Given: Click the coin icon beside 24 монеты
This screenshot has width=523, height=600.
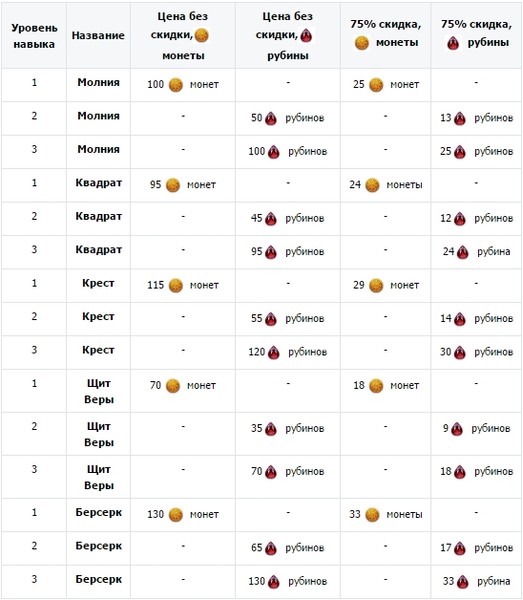Looking at the screenshot, I should point(372,186).
